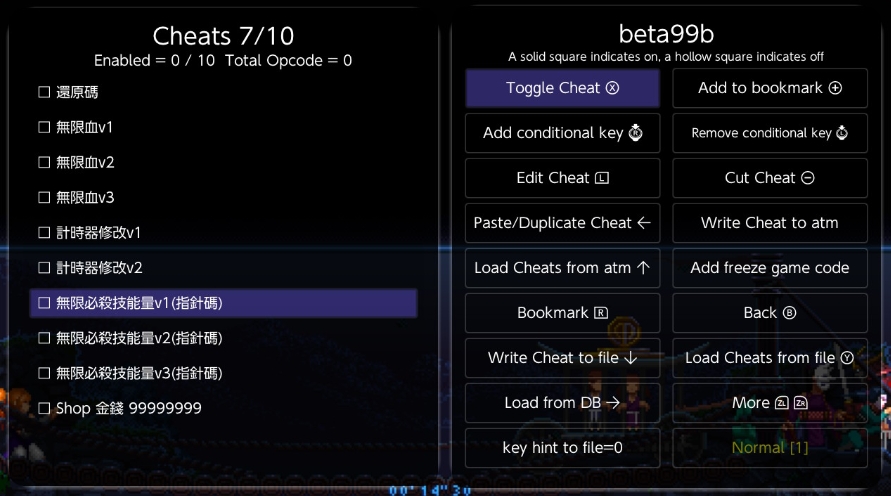Toggle Shop 金錢 99999999 checkbox
The height and width of the screenshot is (496, 891).
coord(44,408)
